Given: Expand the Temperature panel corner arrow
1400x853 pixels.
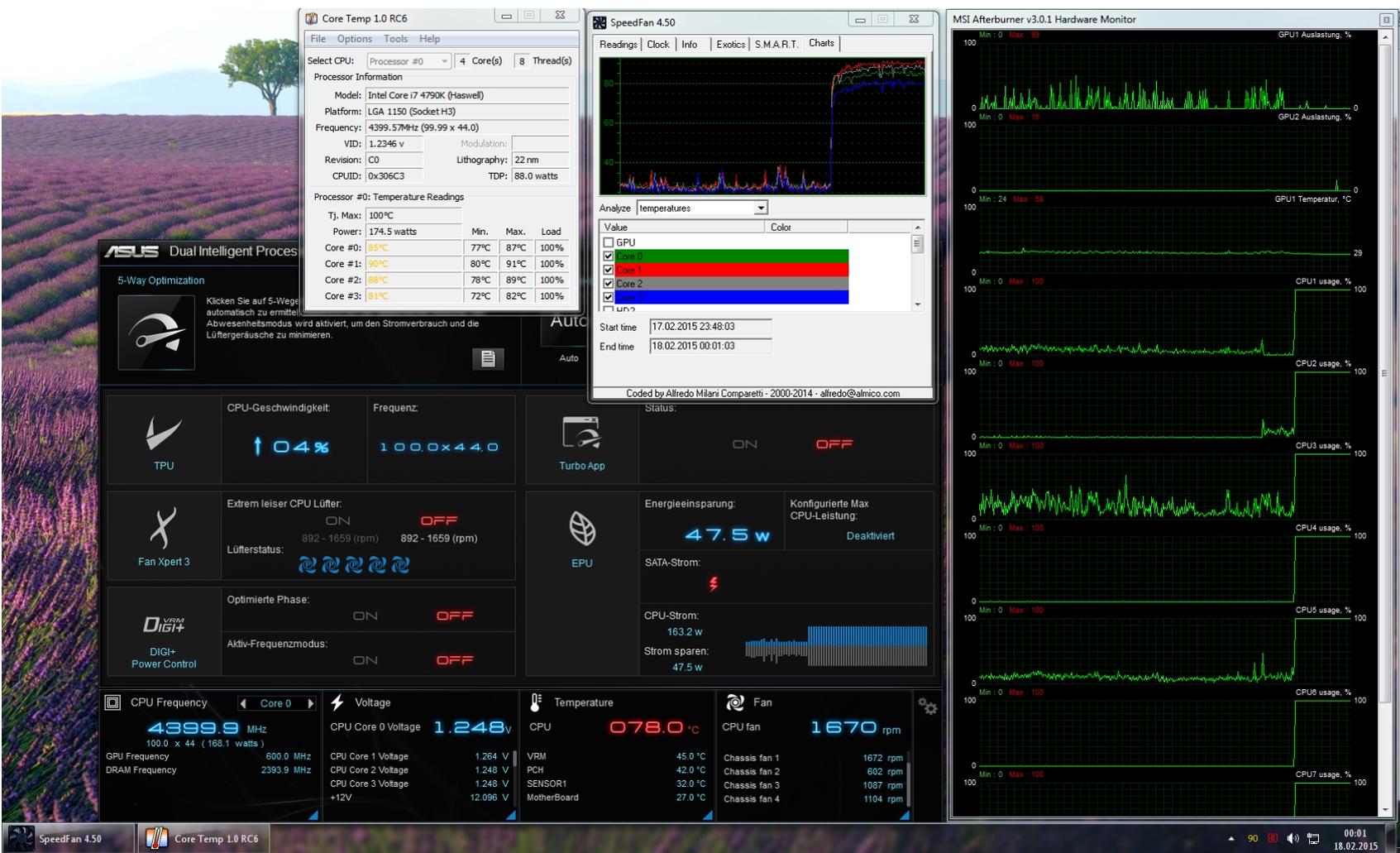Looking at the screenshot, I should click(x=707, y=815).
